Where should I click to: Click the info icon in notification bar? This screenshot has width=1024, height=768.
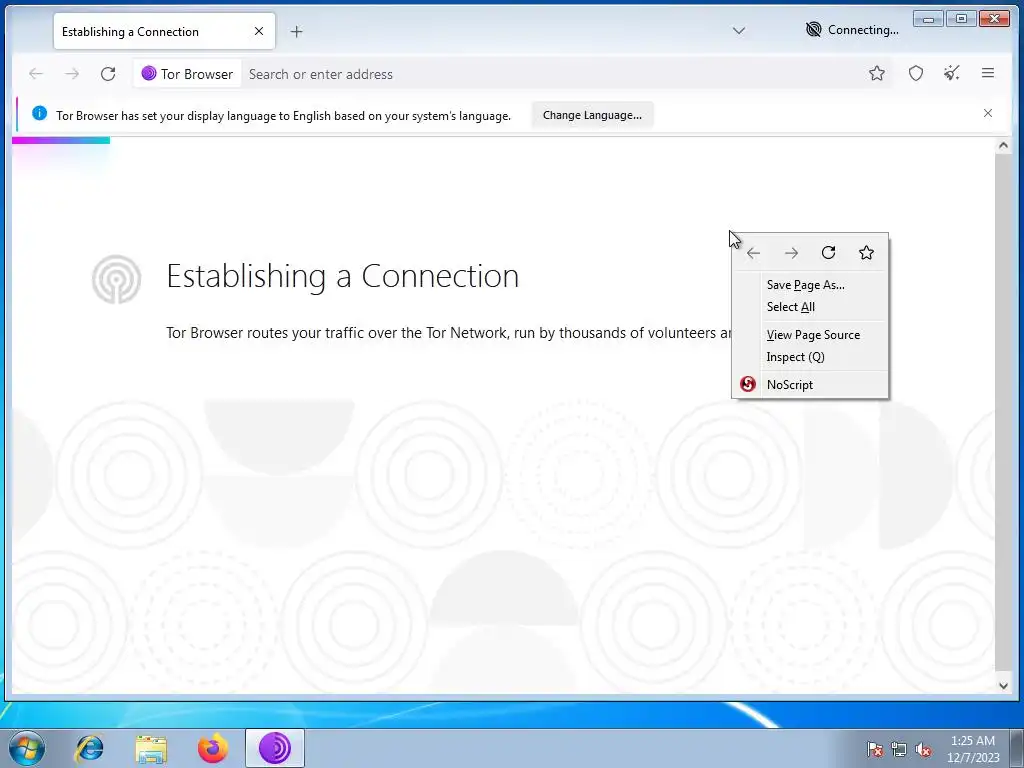click(39, 114)
